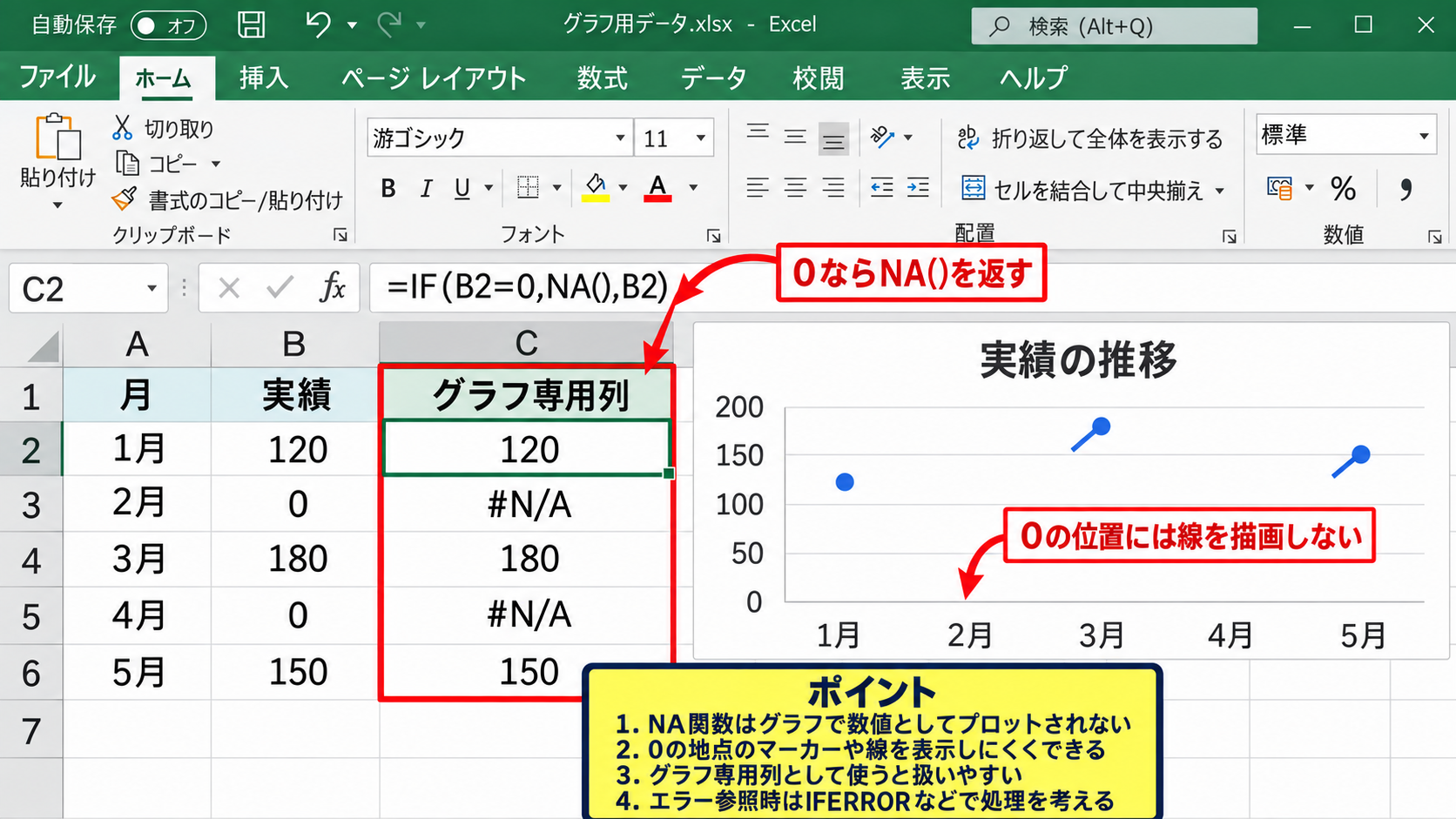1456x819 pixels.
Task: Toggle AutoSave (自動保存) switch
Action: (168, 25)
